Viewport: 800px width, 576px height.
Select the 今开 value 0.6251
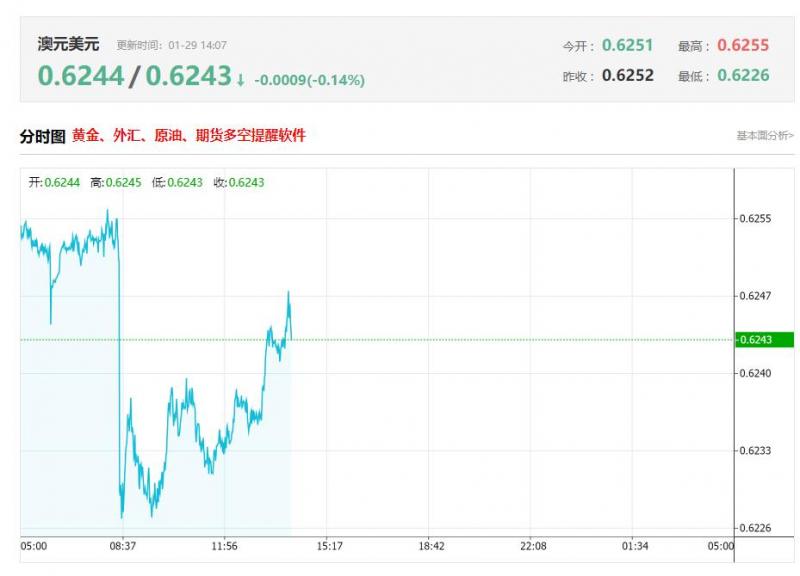[628, 45]
